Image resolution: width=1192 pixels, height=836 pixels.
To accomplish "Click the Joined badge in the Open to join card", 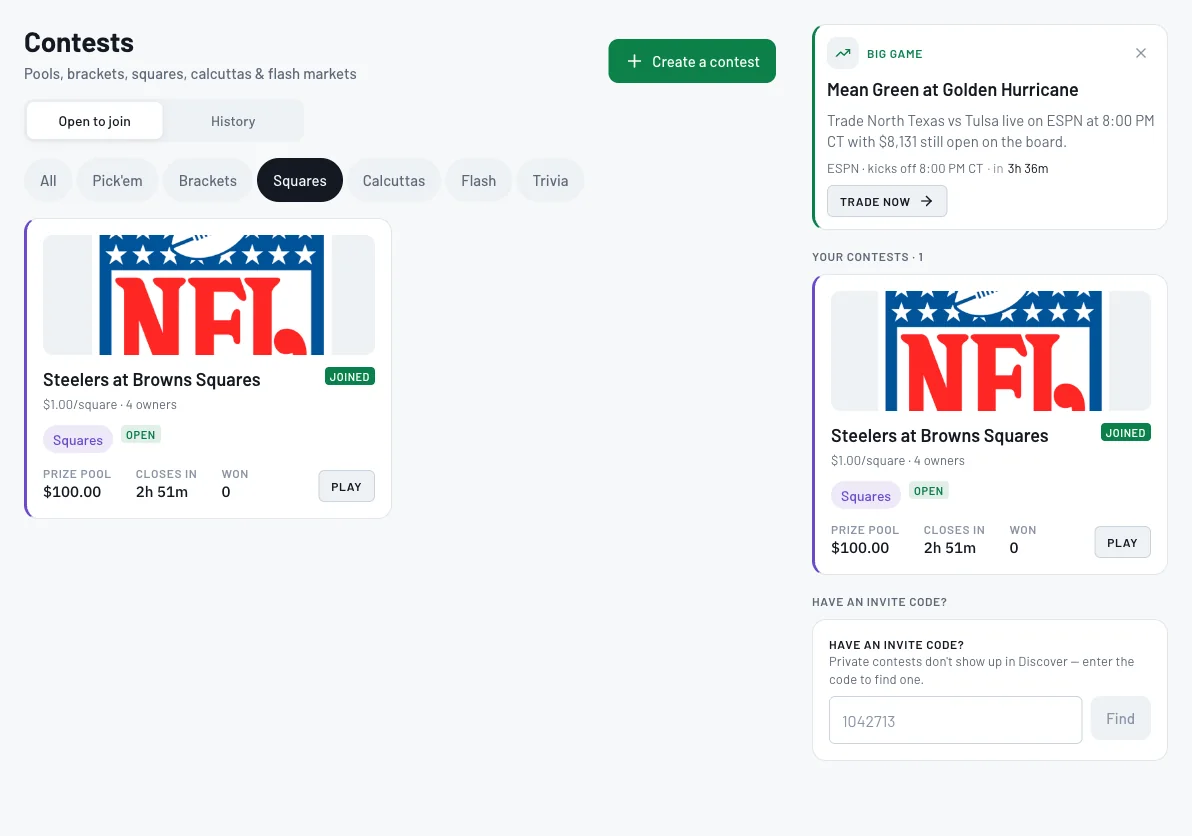I will pyautogui.click(x=350, y=377).
